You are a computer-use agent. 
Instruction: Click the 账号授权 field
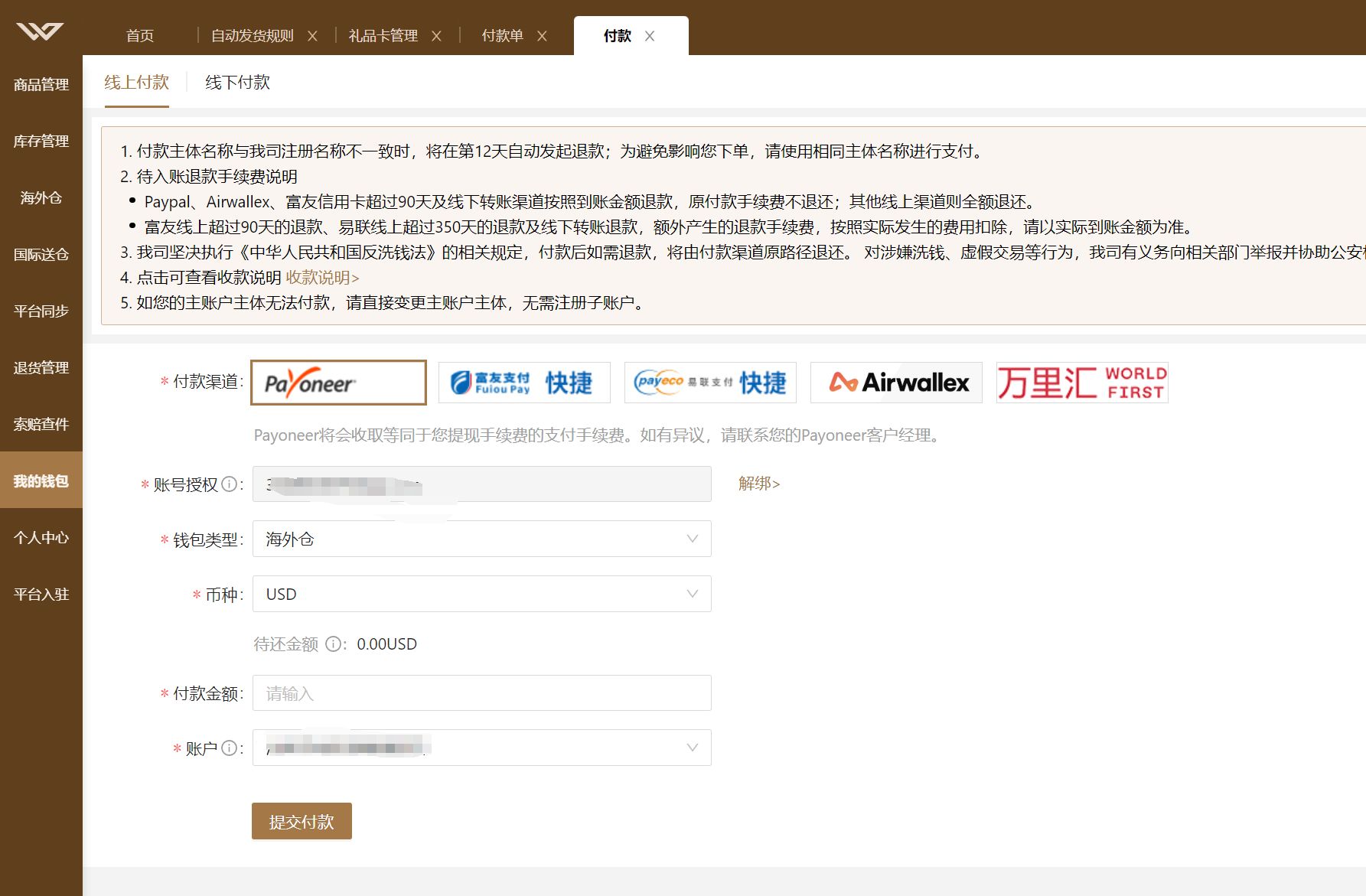click(482, 484)
